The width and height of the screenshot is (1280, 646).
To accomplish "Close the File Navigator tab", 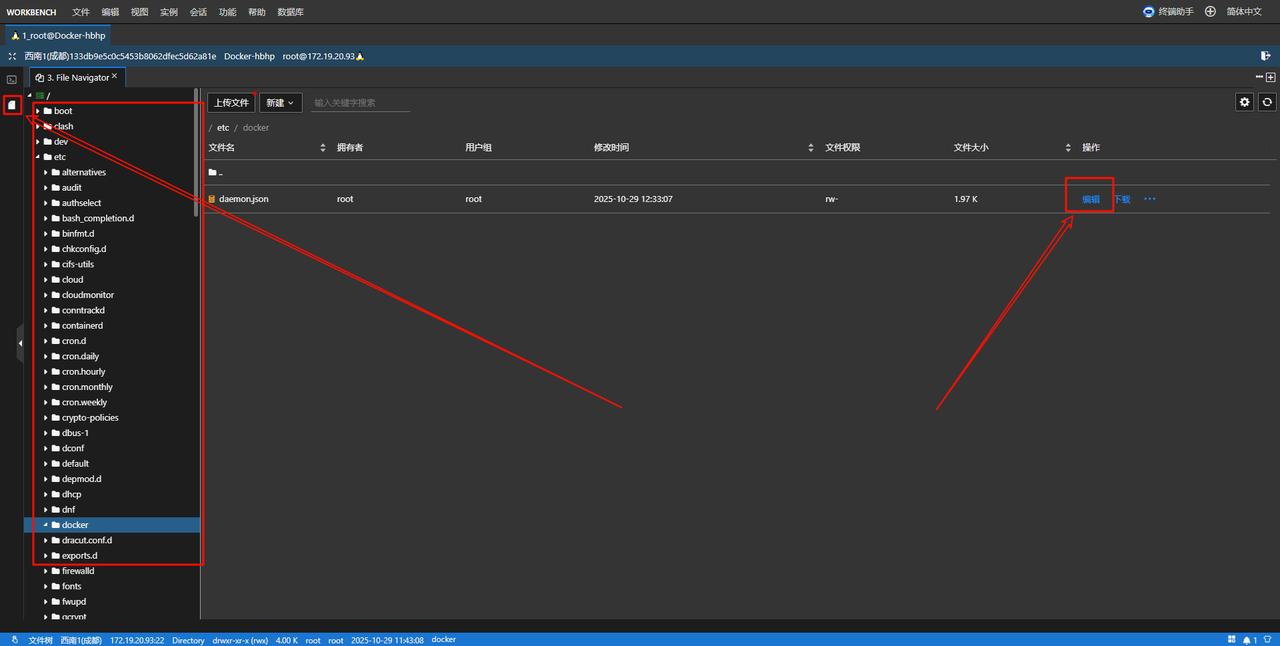I will click(115, 76).
